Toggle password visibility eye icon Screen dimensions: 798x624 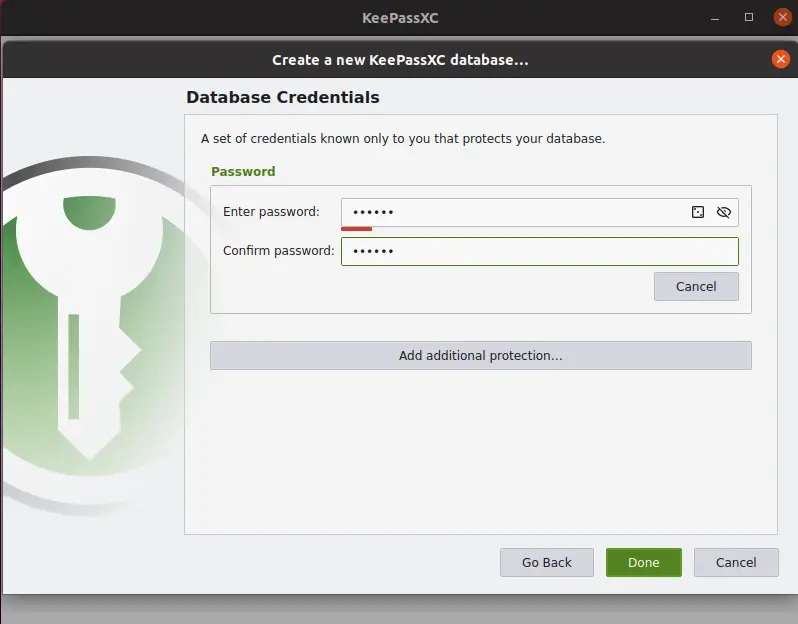724,212
